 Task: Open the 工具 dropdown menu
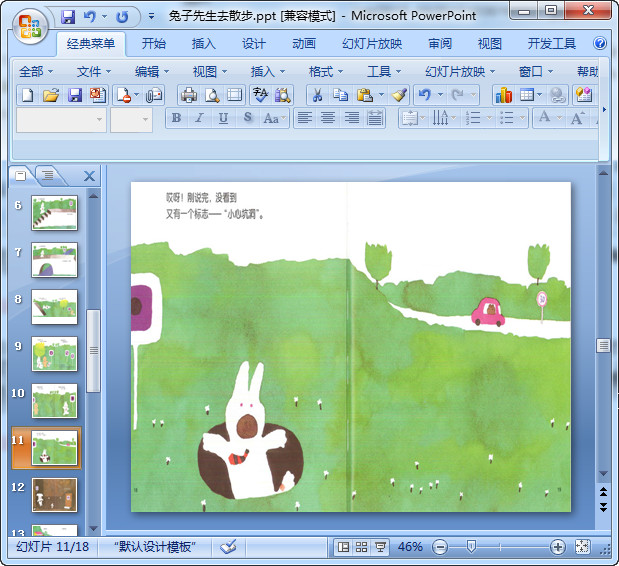click(384, 72)
